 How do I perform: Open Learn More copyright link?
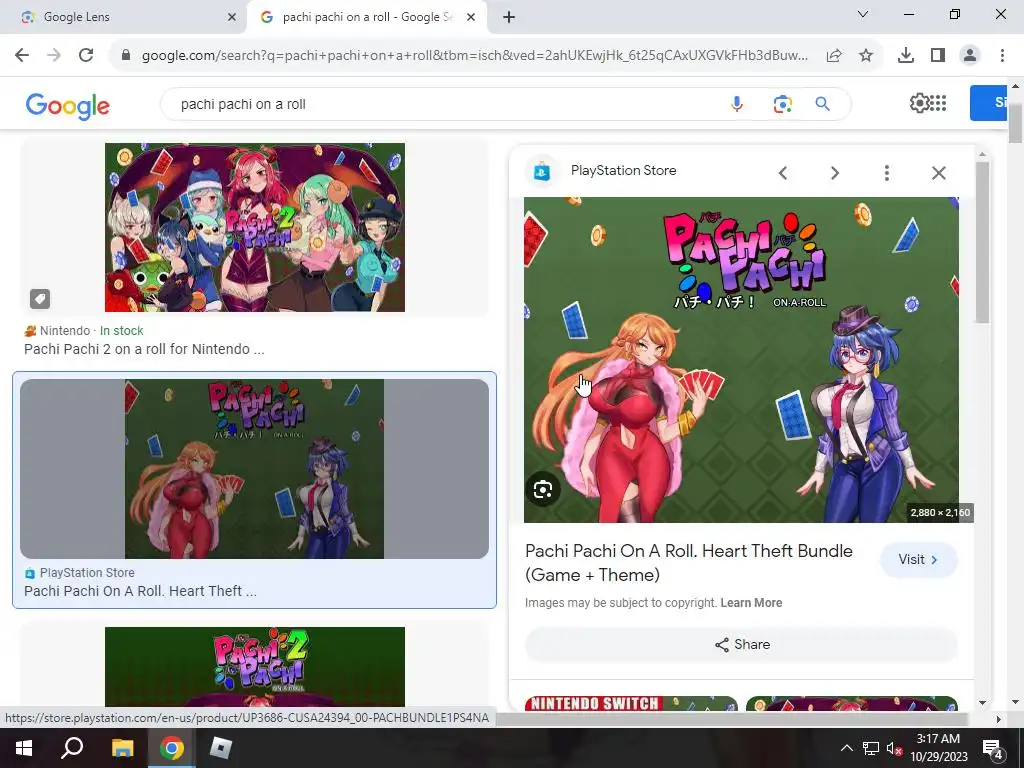(751, 603)
